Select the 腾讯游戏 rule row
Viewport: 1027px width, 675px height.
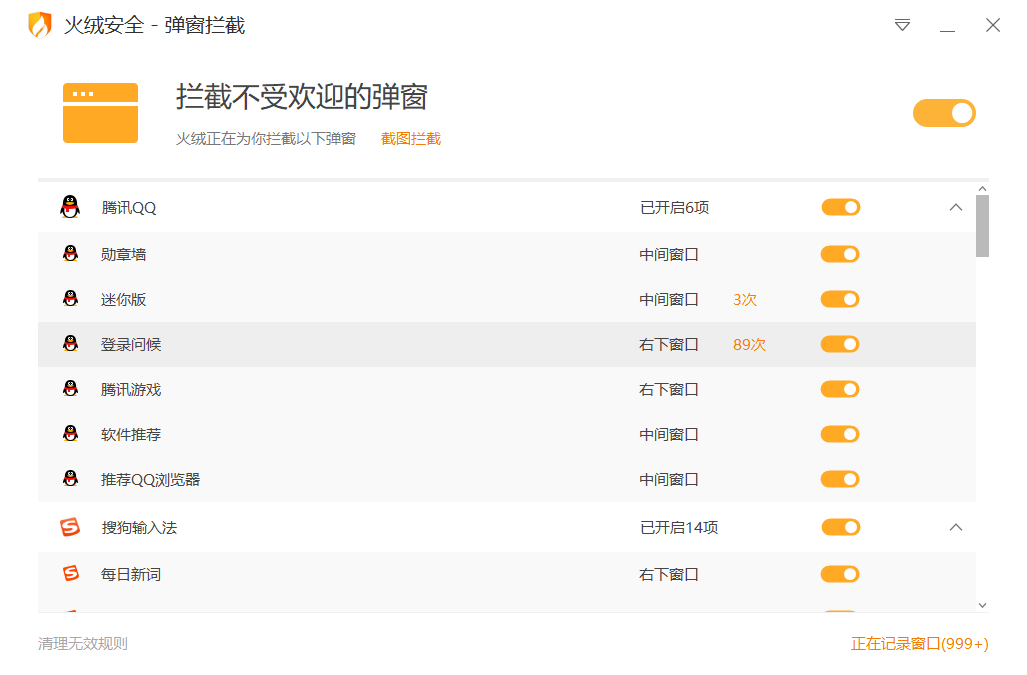pos(507,390)
